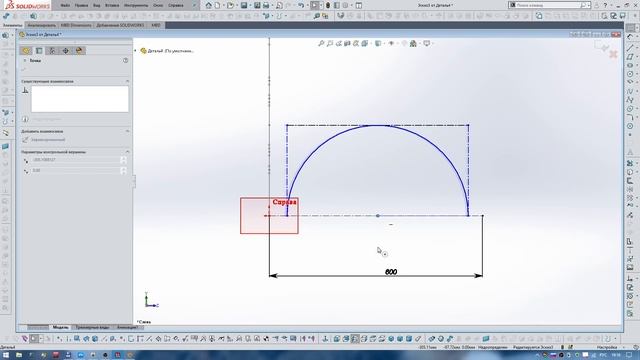
Task: Click the arc center point in sketch
Action: point(378,216)
